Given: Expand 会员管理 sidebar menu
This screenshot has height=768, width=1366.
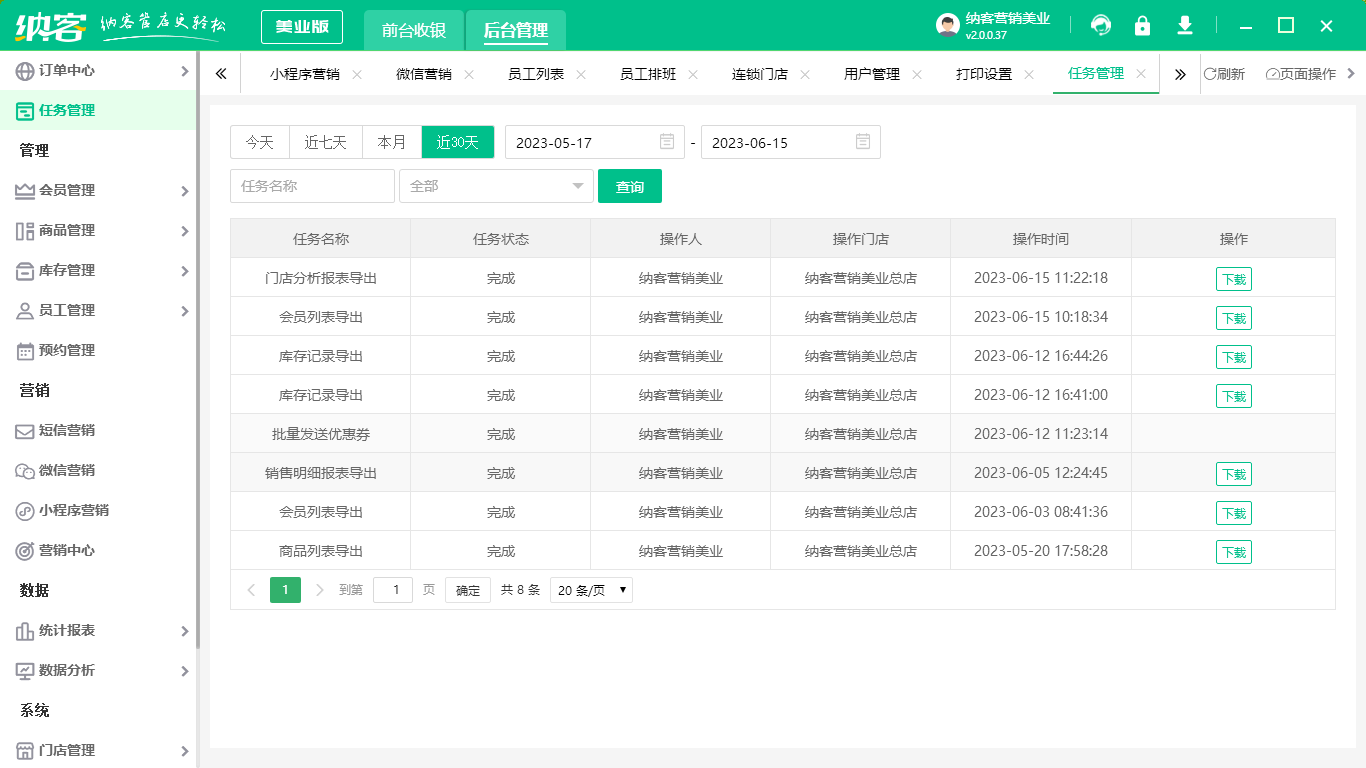Looking at the screenshot, I should (98, 190).
